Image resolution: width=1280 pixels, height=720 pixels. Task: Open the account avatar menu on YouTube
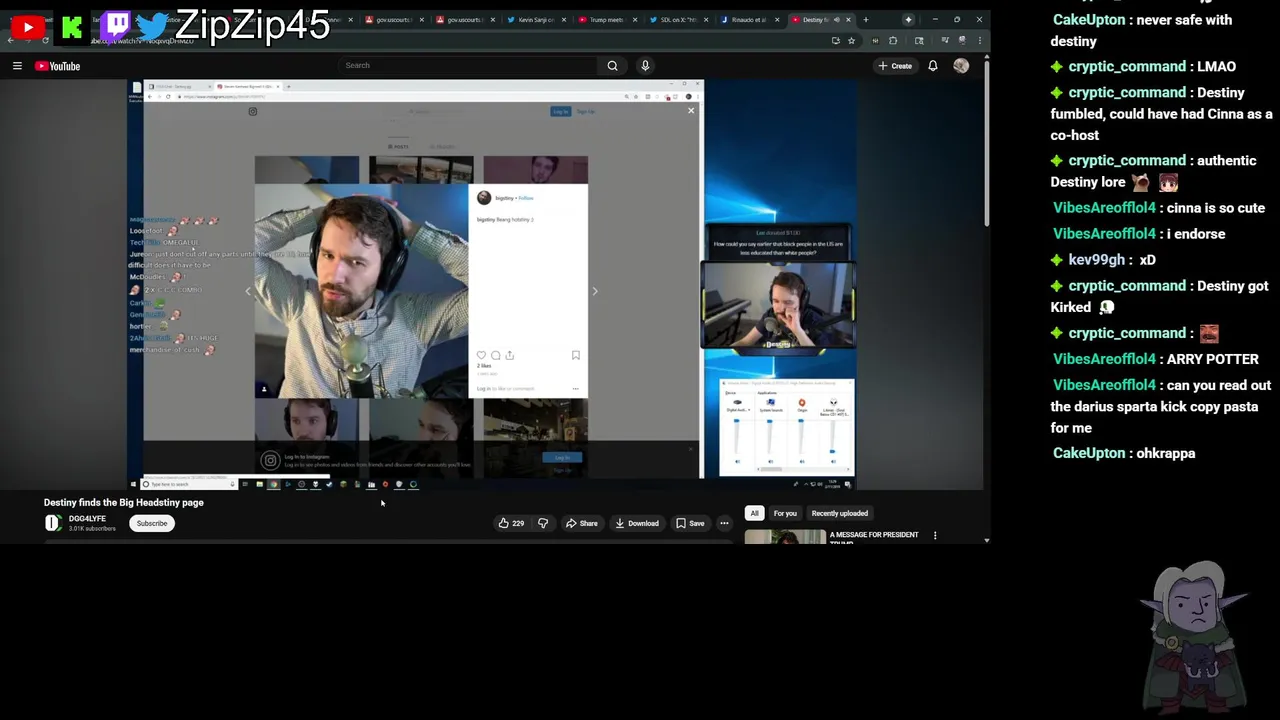click(x=961, y=66)
